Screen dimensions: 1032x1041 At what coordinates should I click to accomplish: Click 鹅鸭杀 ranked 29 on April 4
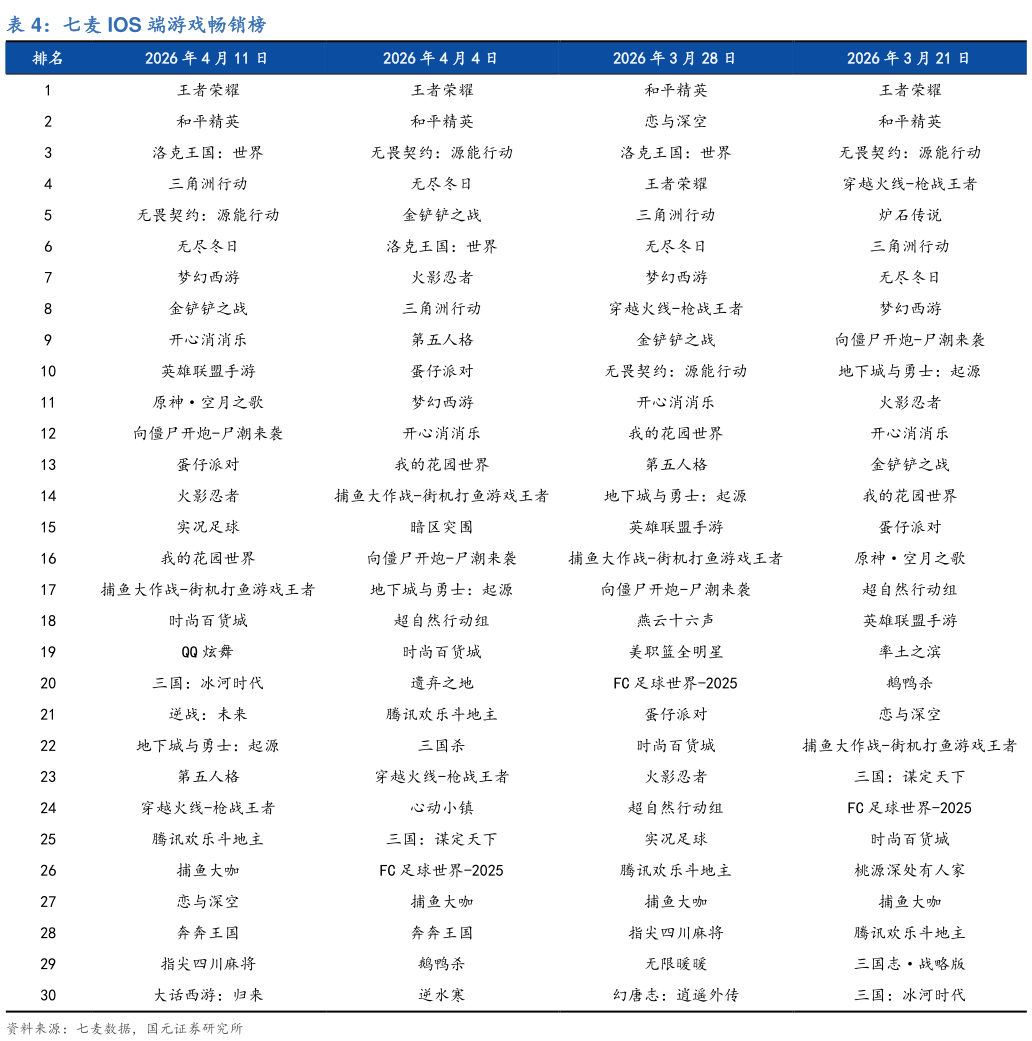442,964
